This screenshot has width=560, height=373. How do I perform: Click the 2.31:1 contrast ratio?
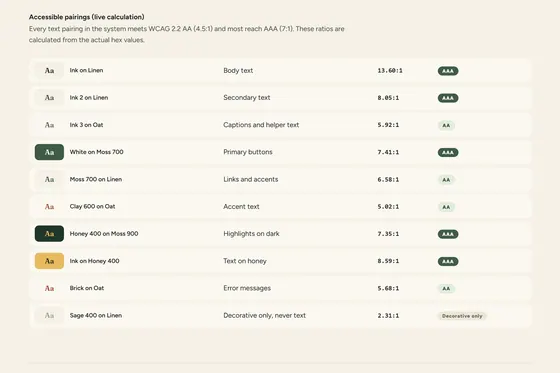click(388, 315)
